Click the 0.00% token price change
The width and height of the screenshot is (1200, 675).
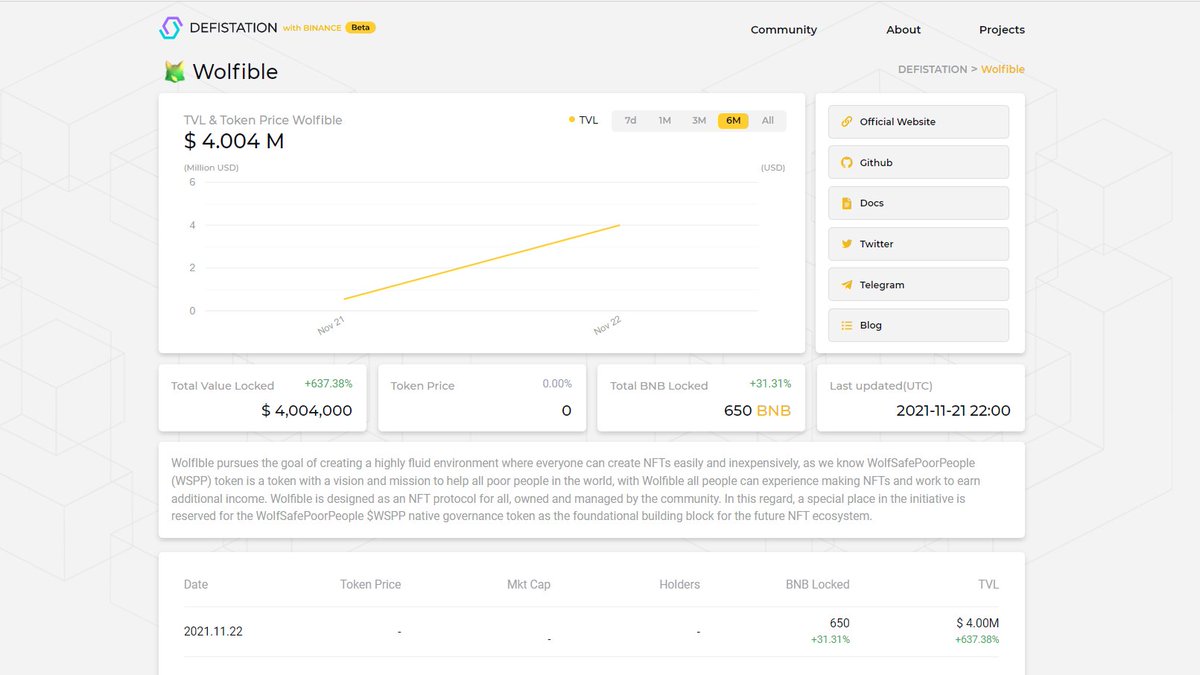click(557, 384)
